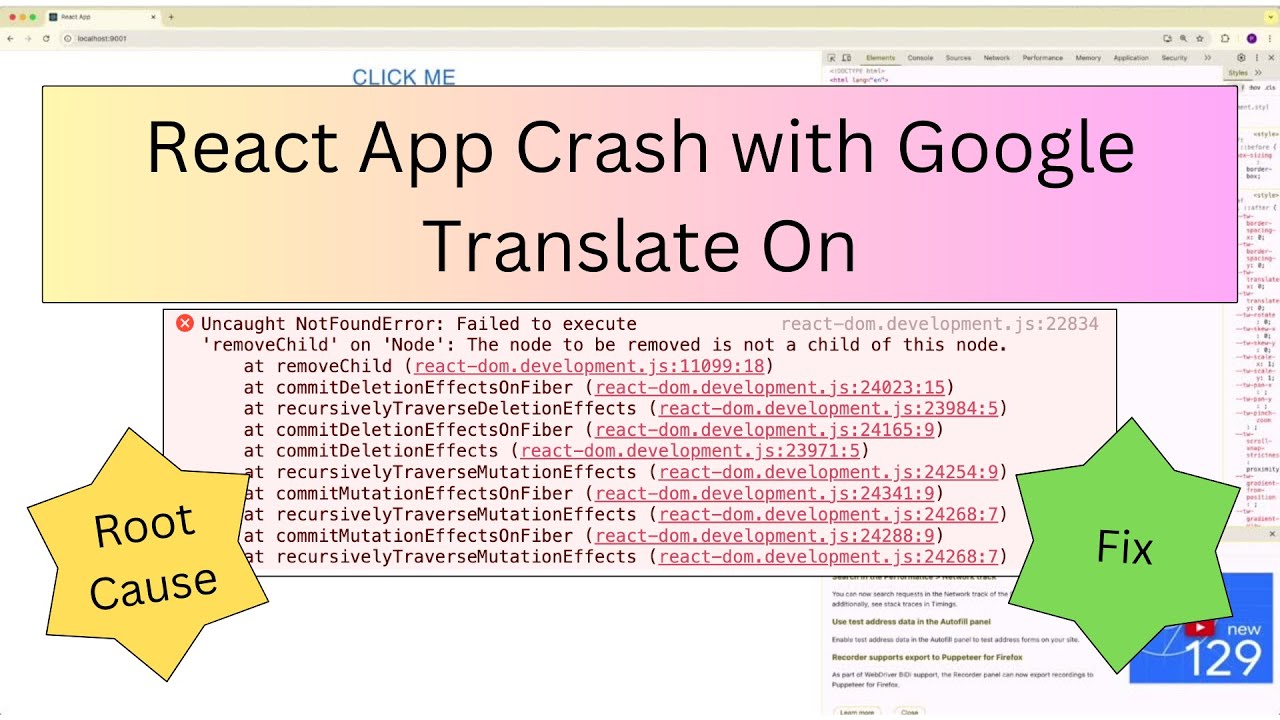This screenshot has height=720, width=1280.
Task: Select the Styles sidebar tab
Action: click(x=1238, y=72)
